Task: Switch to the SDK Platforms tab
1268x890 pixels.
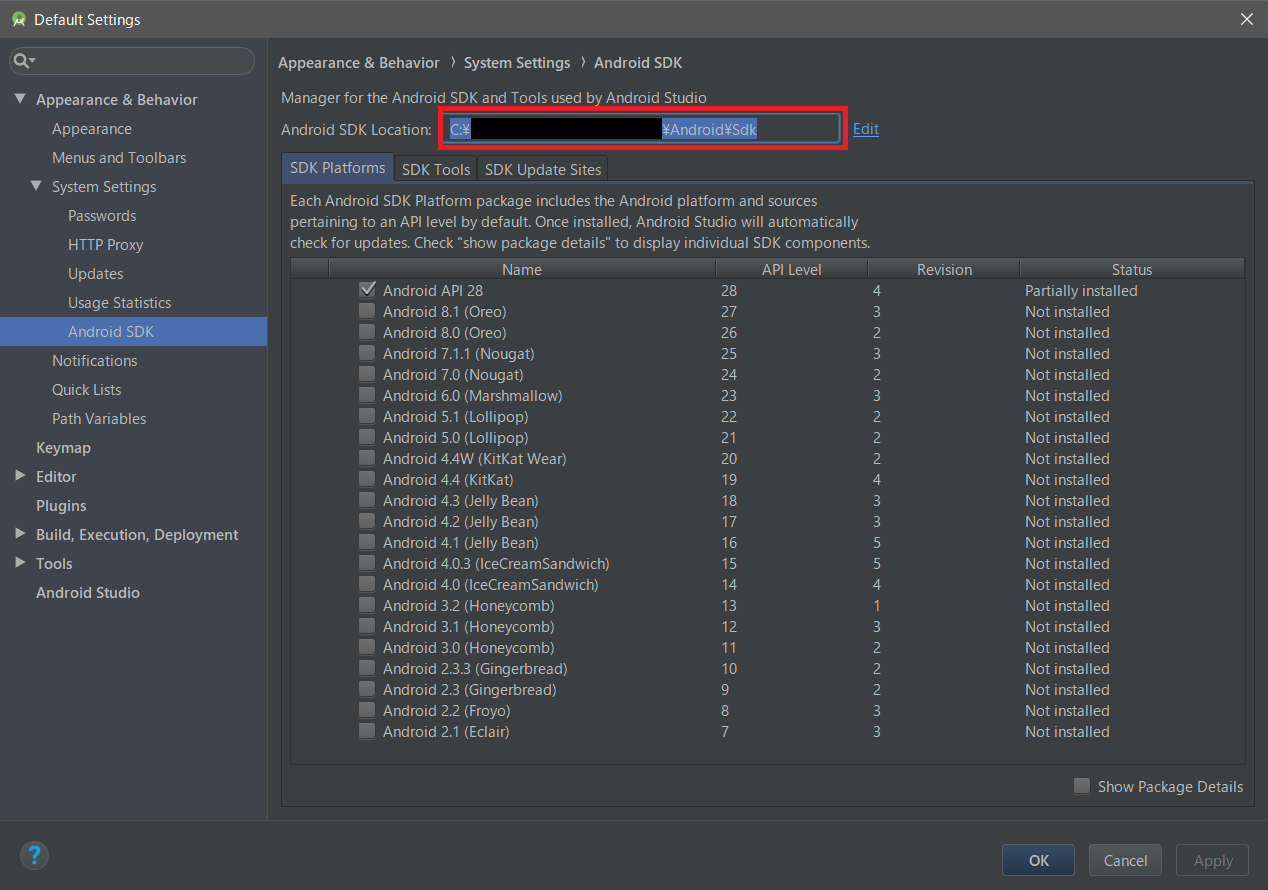Action: 338,168
